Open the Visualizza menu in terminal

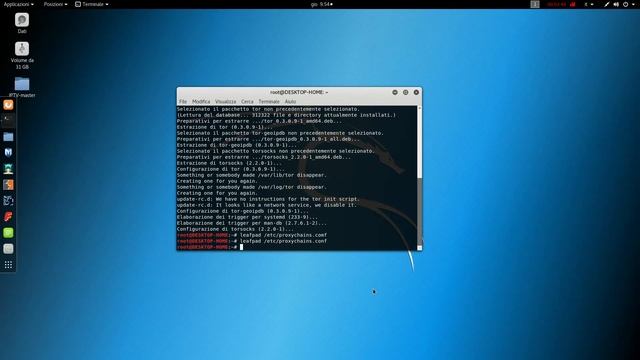[225, 102]
